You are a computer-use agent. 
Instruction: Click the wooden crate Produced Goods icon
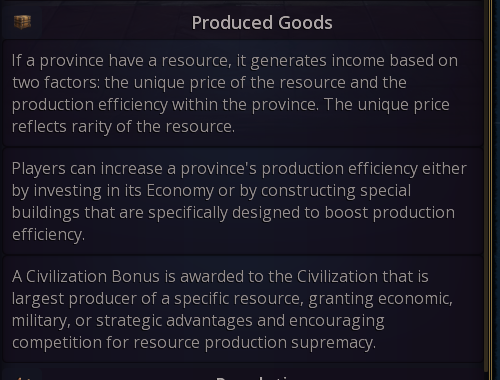(x=22, y=22)
